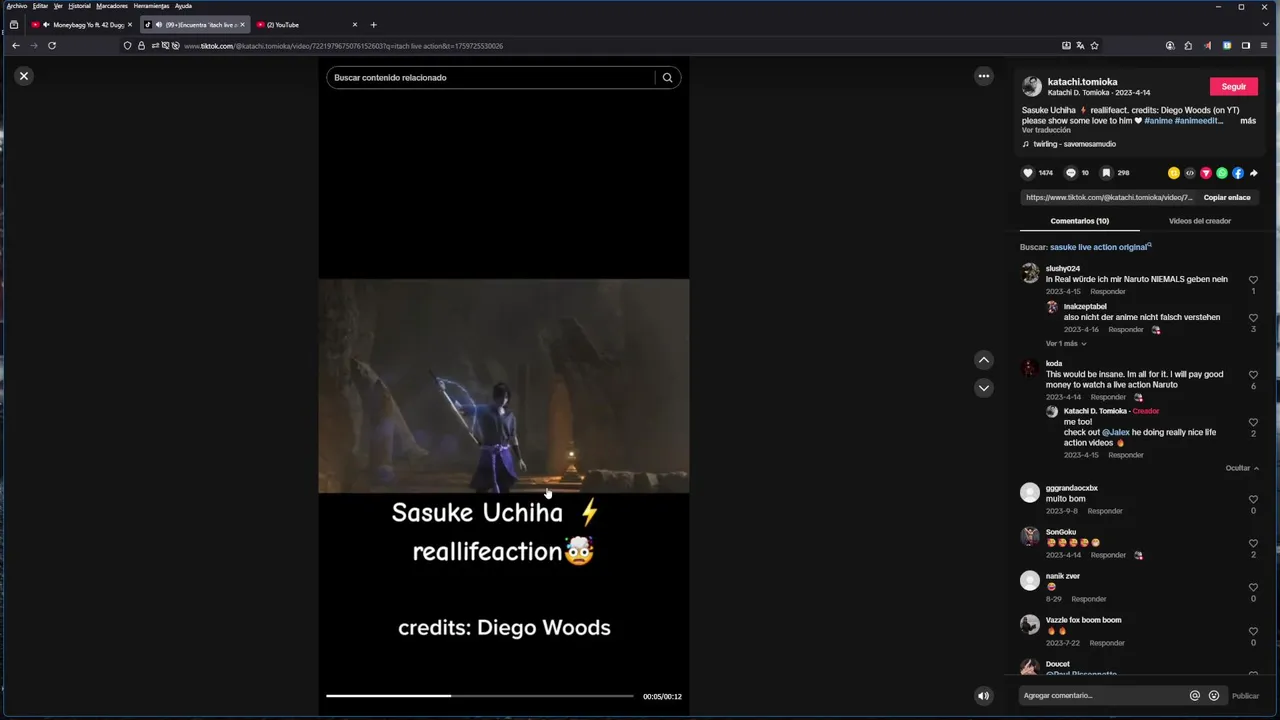This screenshot has height=720, width=1280.
Task: Switch to the Moneybagg Yo YouTube tab
Action: pyautogui.click(x=80, y=25)
